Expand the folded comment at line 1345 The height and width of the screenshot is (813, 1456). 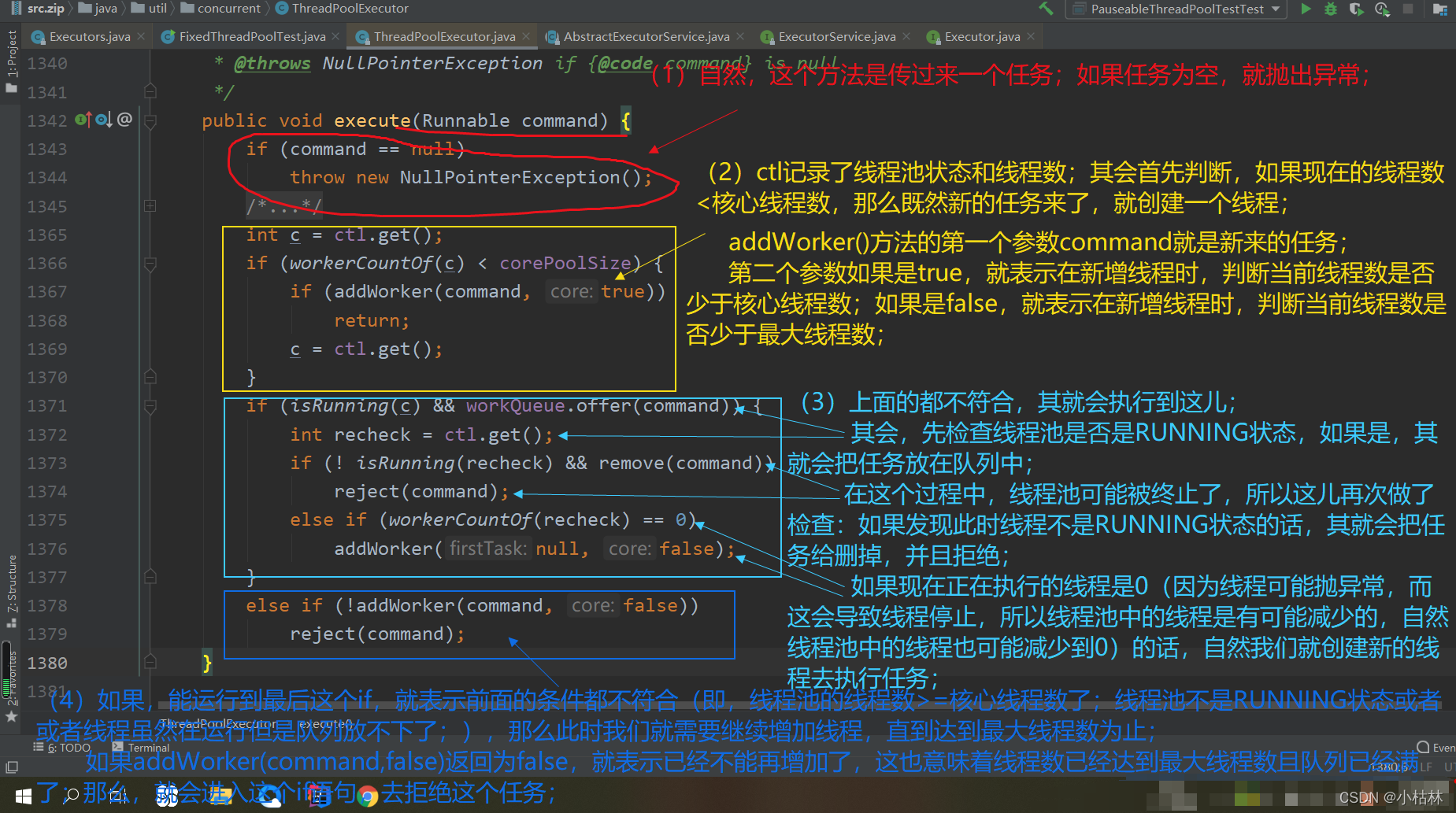[x=150, y=206]
